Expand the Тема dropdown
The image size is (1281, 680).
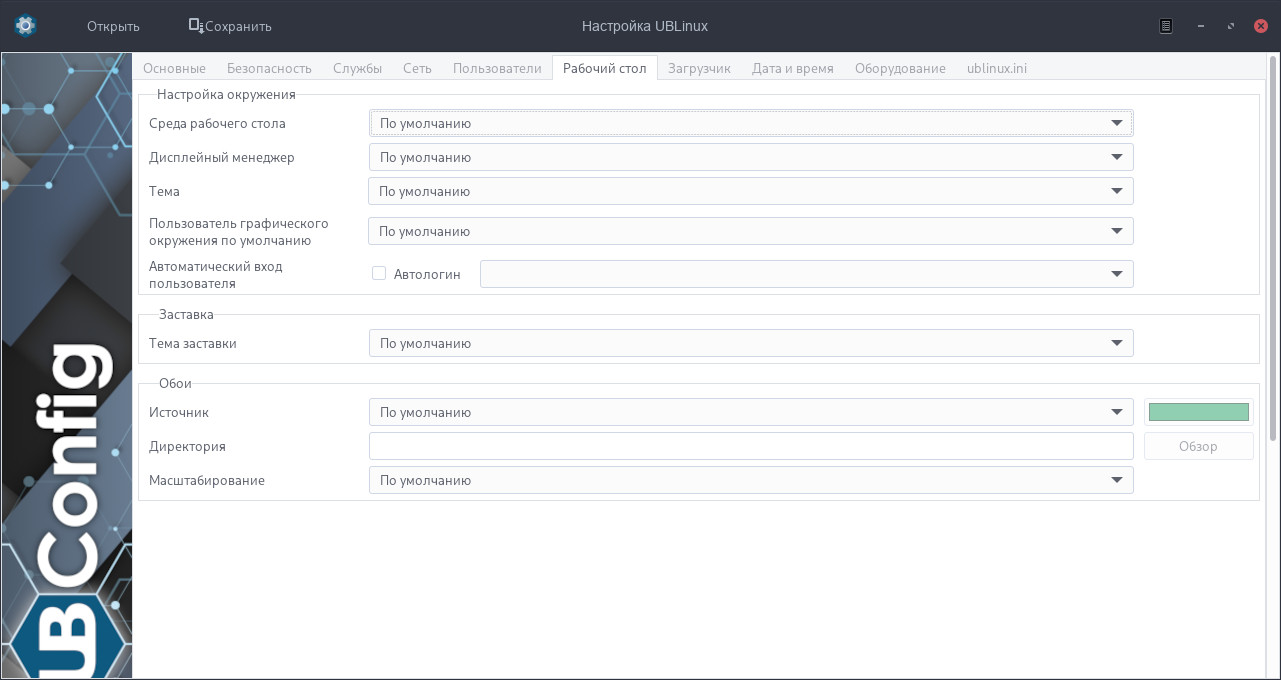[x=751, y=191]
